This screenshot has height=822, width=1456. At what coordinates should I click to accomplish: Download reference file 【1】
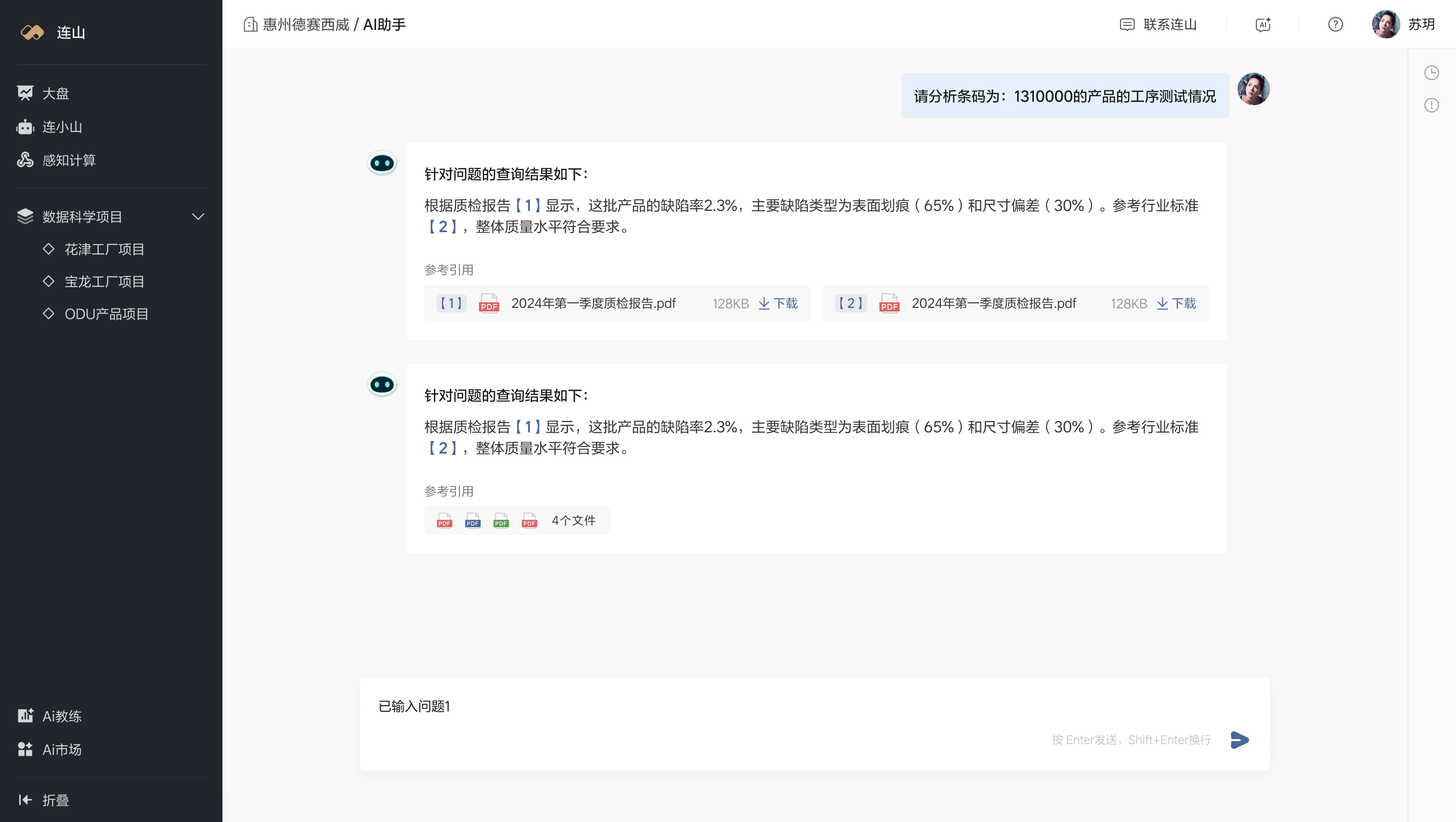778,304
